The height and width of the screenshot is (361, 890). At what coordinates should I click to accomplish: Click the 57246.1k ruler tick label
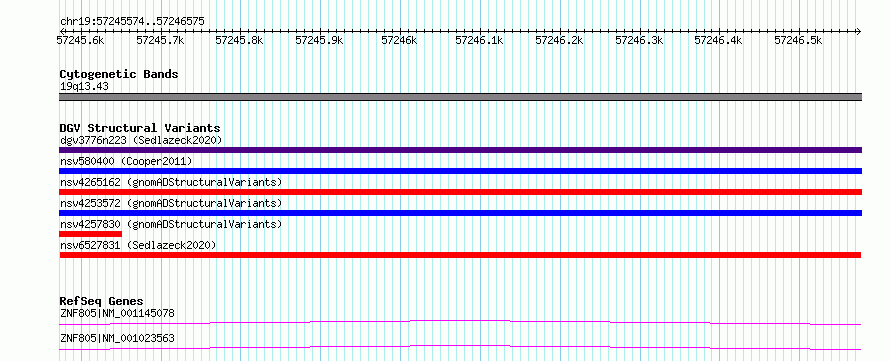point(480,40)
